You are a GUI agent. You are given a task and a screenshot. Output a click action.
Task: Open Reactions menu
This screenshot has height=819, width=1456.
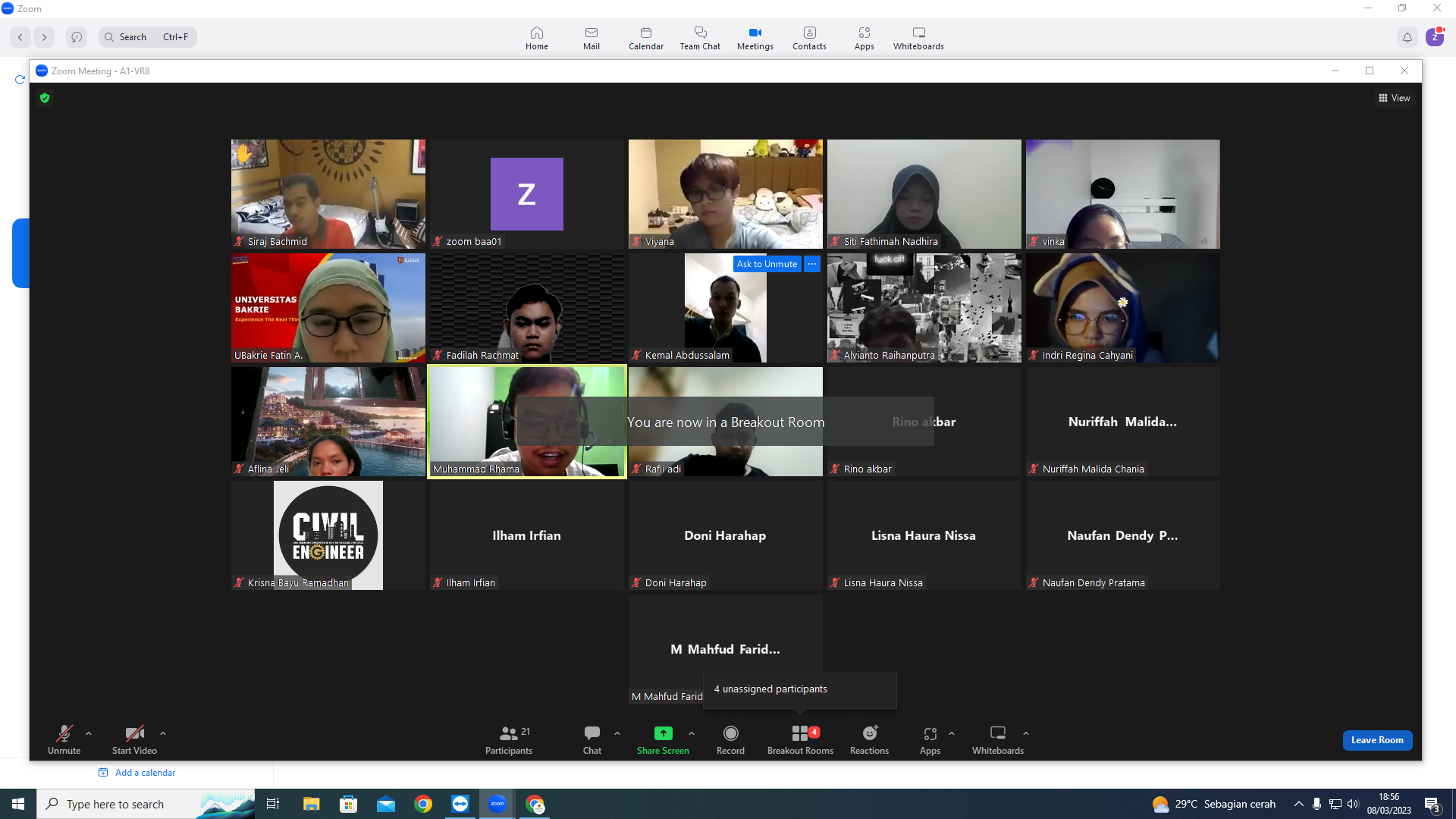(869, 739)
